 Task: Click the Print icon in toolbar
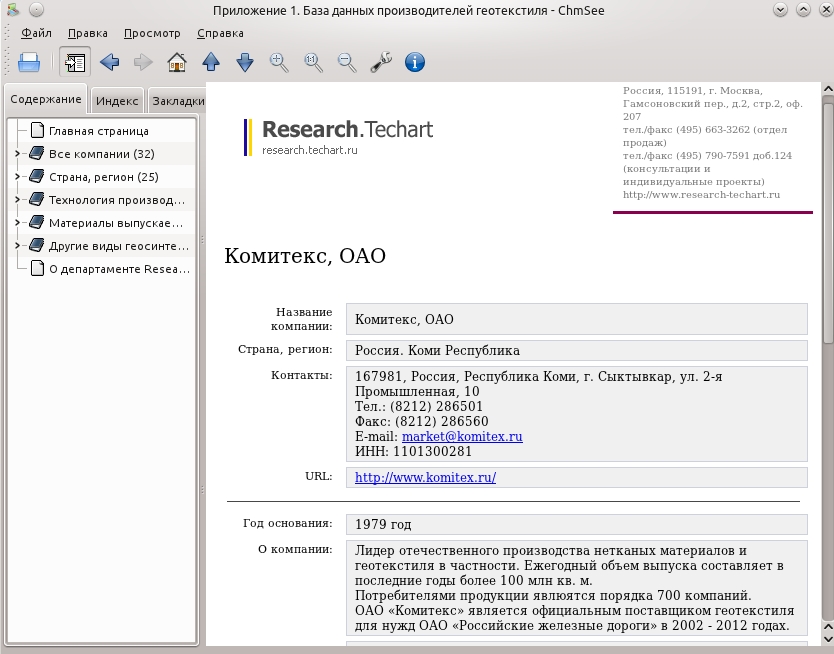[x=29, y=62]
